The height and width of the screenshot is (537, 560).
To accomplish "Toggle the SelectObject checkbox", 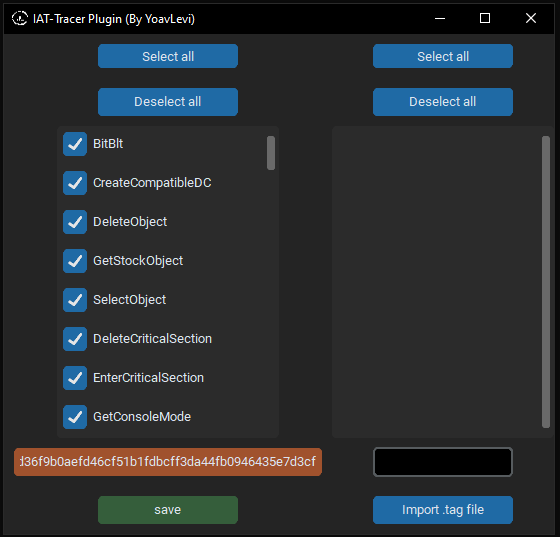I will 75,300.
